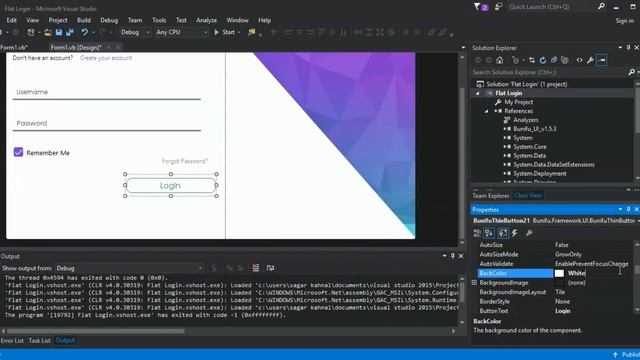Collapse the BackgroundImage property
The image size is (640, 360).
(x=474, y=283)
